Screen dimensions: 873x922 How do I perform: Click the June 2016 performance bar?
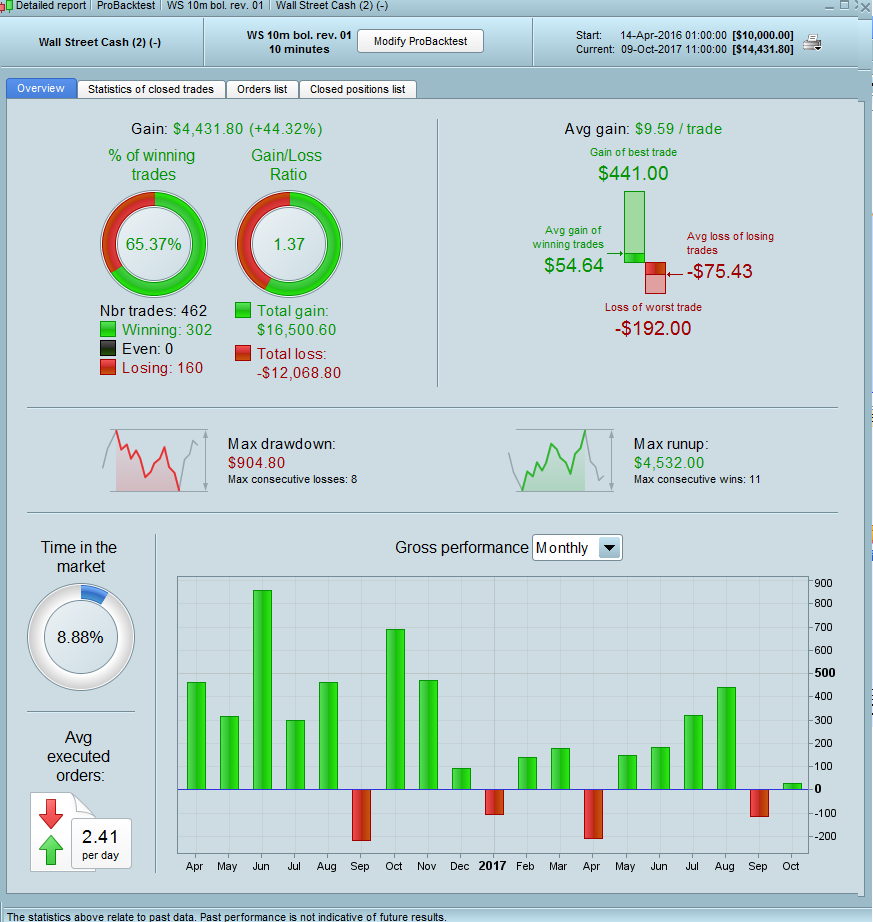(262, 690)
